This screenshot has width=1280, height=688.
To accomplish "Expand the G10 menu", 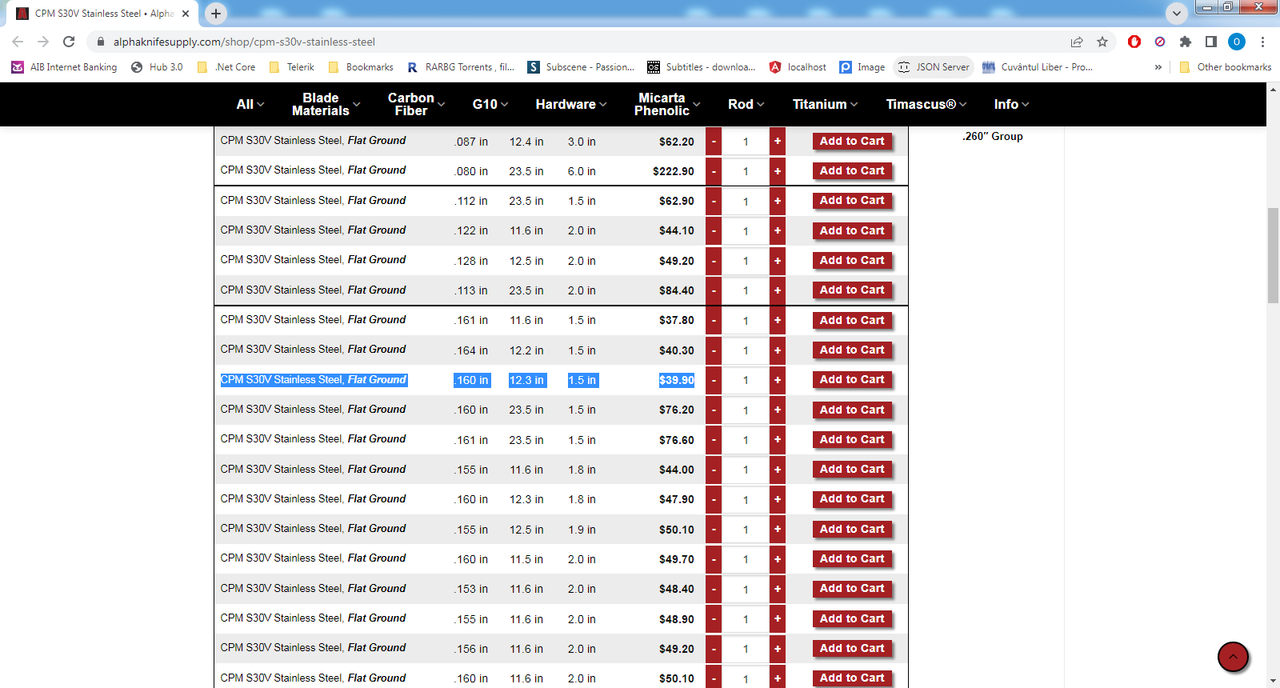I will tap(490, 104).
